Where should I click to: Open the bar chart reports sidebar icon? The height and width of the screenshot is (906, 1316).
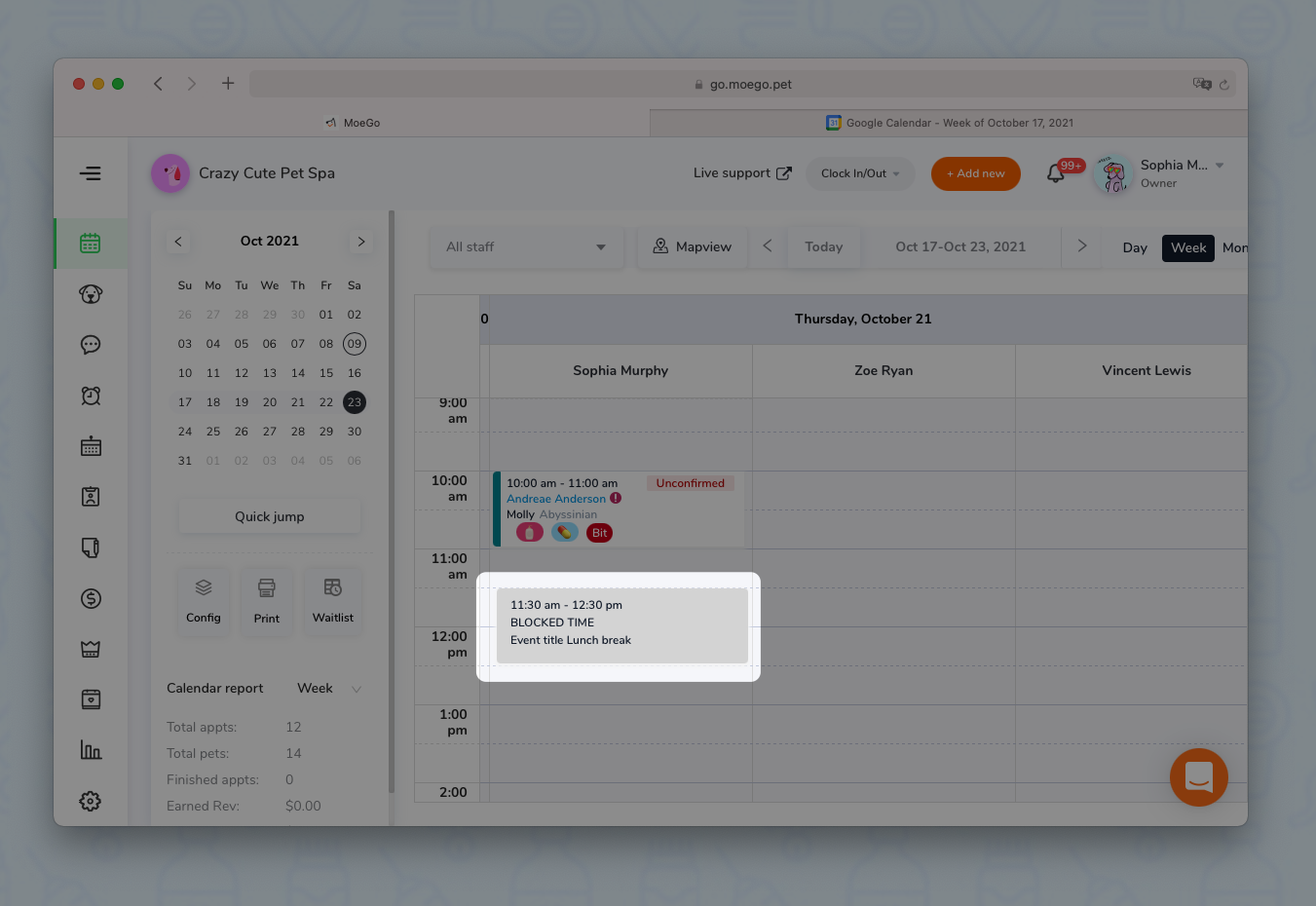(x=91, y=750)
